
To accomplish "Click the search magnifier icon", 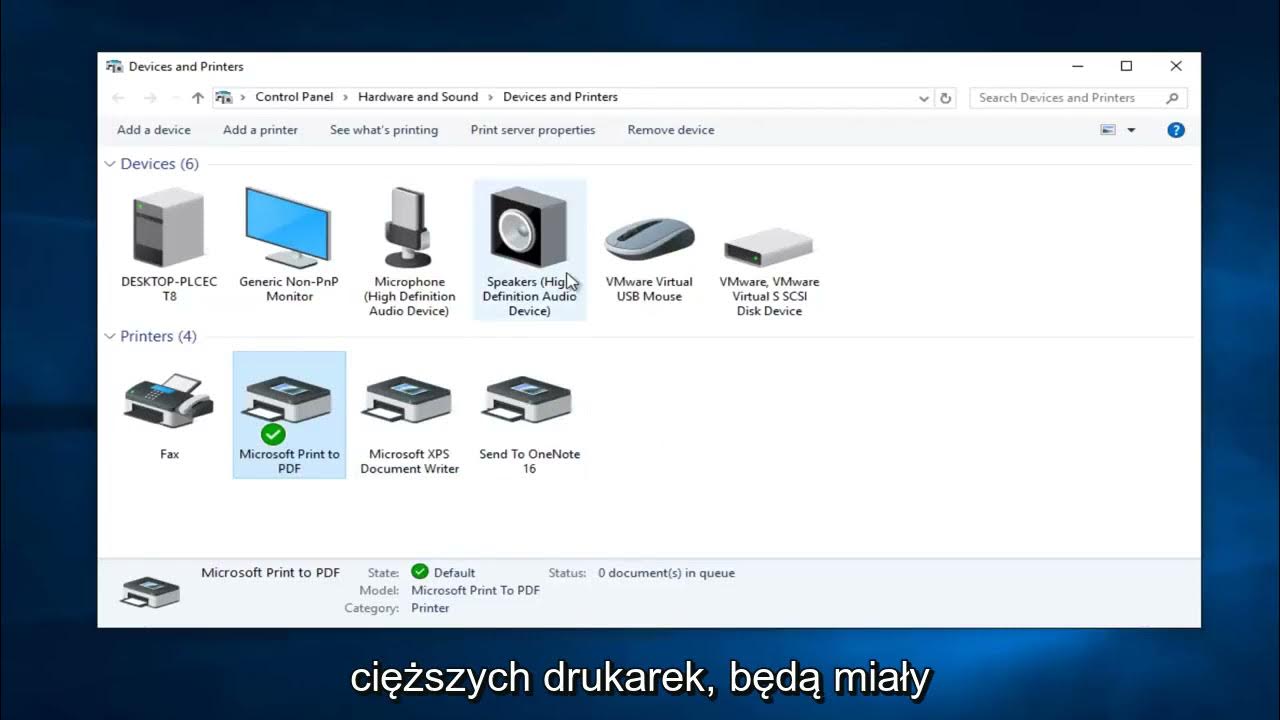I will click(1172, 98).
